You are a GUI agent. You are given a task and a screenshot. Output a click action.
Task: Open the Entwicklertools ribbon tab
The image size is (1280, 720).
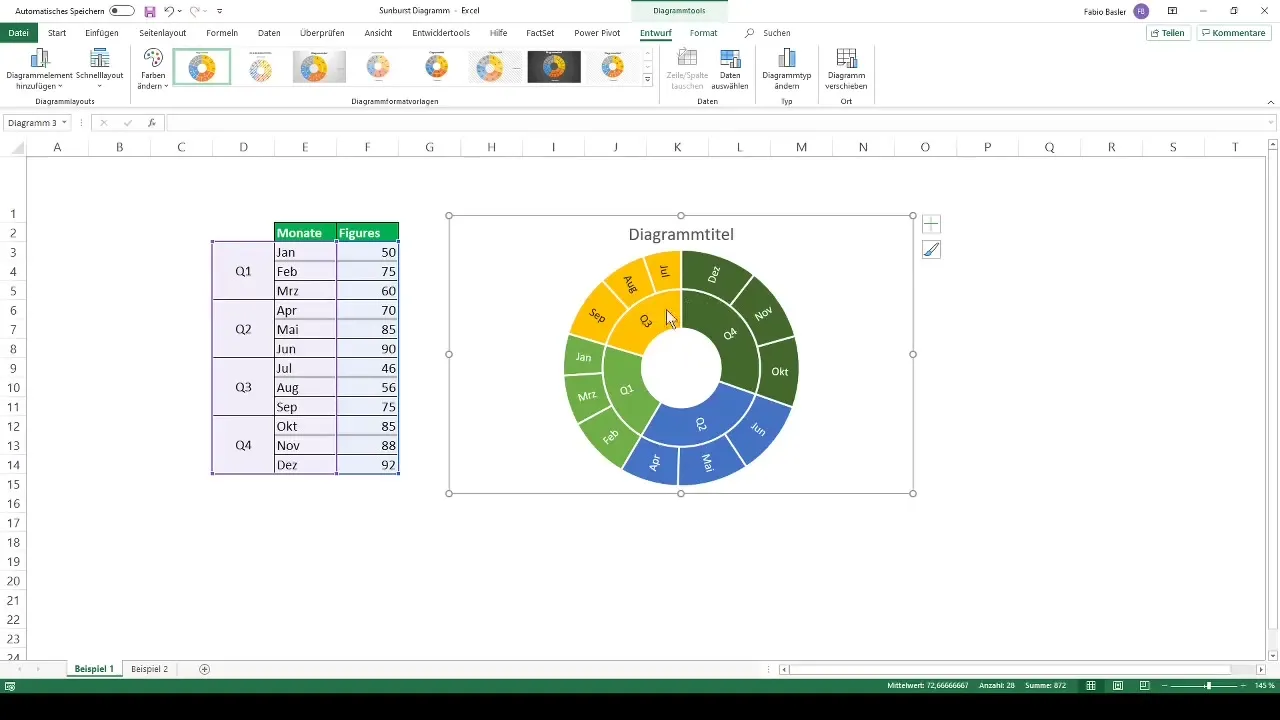coord(441,33)
